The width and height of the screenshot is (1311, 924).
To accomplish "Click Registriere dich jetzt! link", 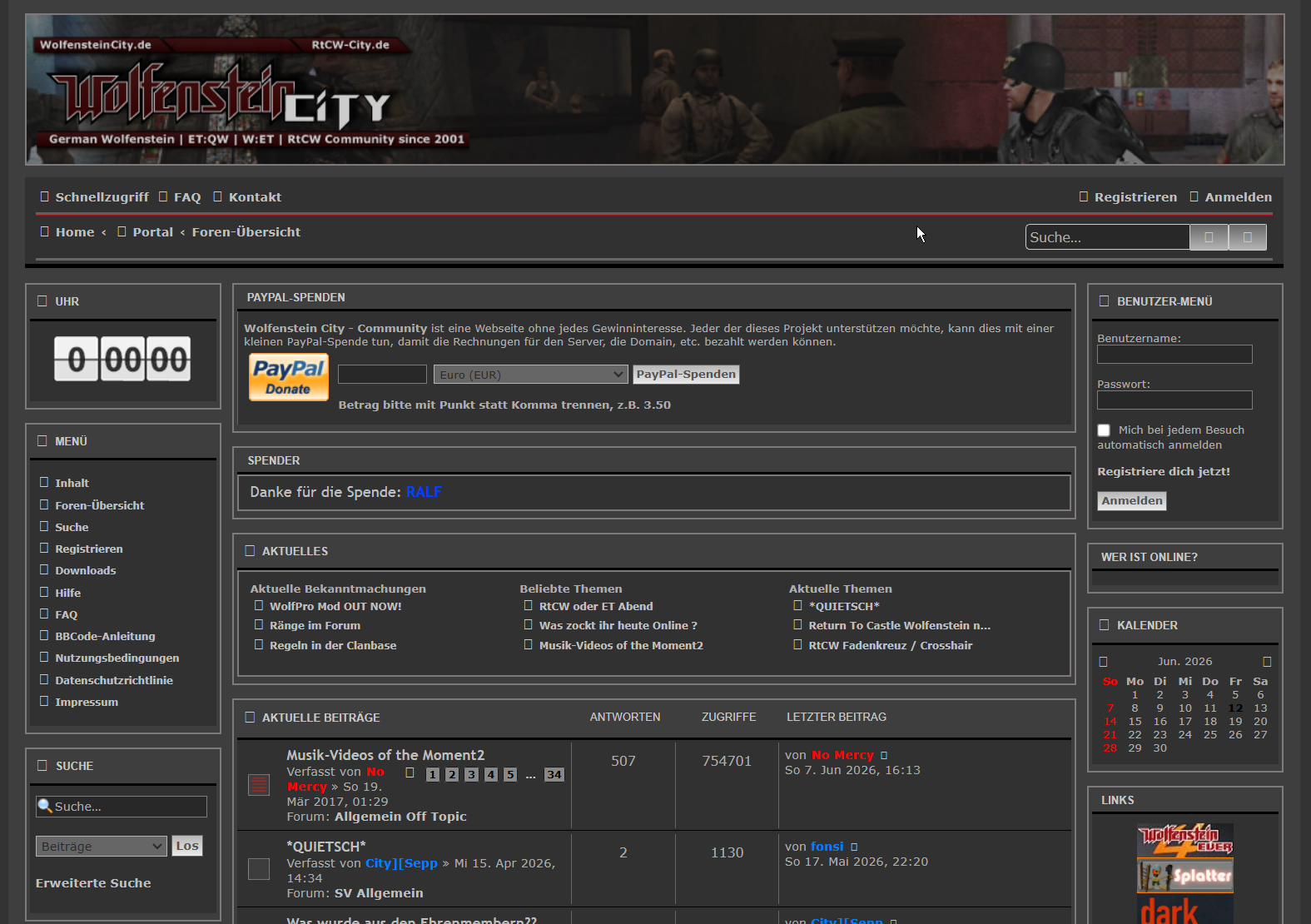I will coord(1164,472).
